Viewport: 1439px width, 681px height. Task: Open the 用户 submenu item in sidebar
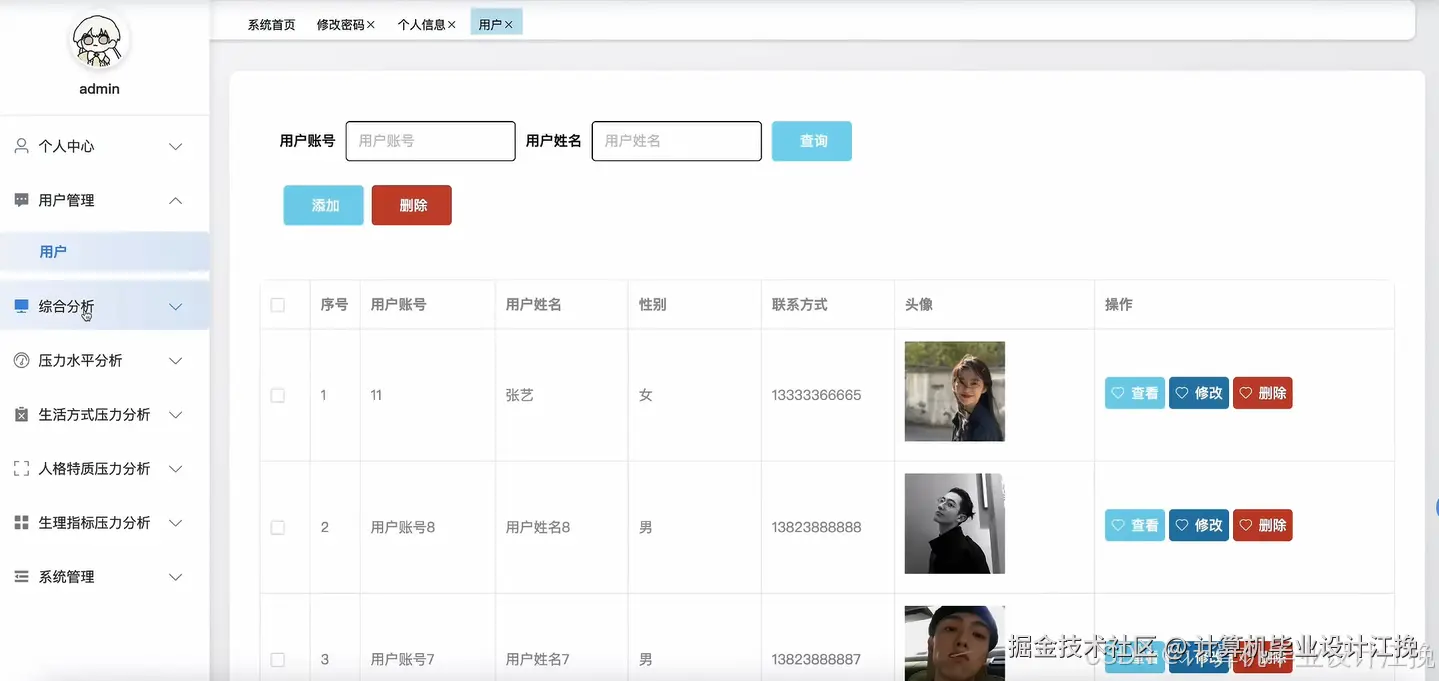(105, 252)
